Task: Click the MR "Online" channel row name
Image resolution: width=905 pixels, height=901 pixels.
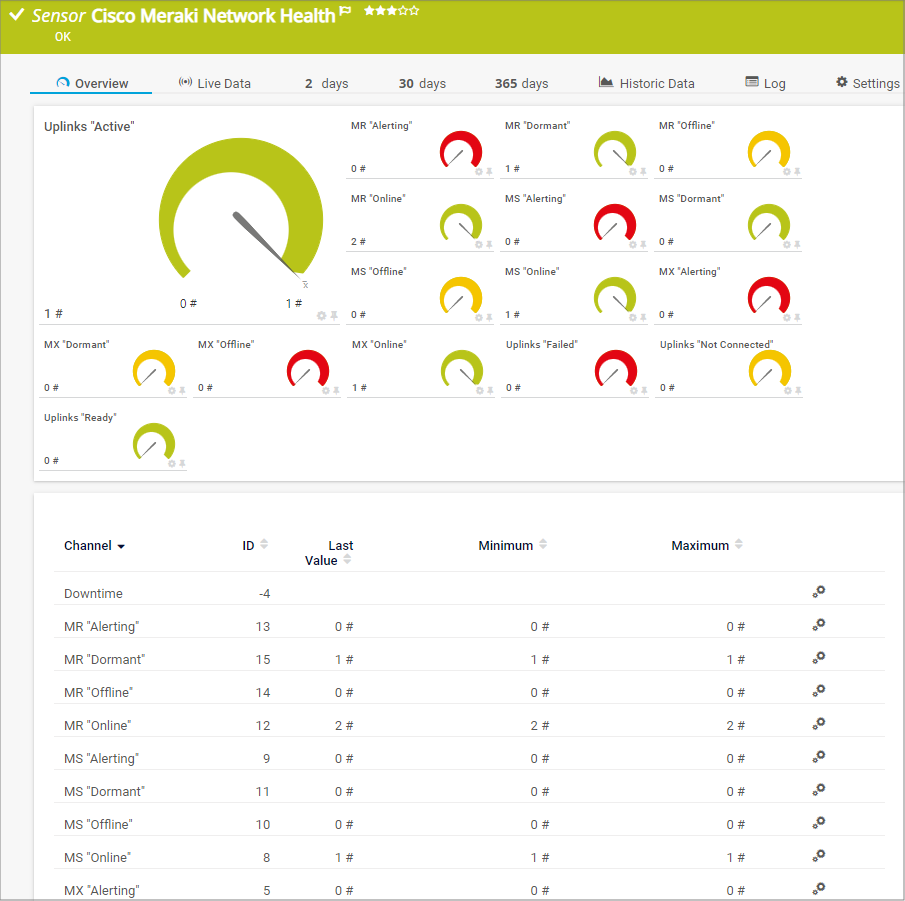Action: (98, 725)
